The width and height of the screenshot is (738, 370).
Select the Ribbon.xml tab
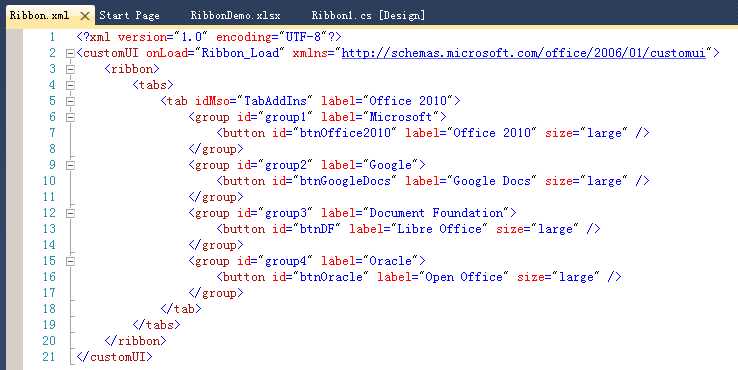[x=40, y=16]
